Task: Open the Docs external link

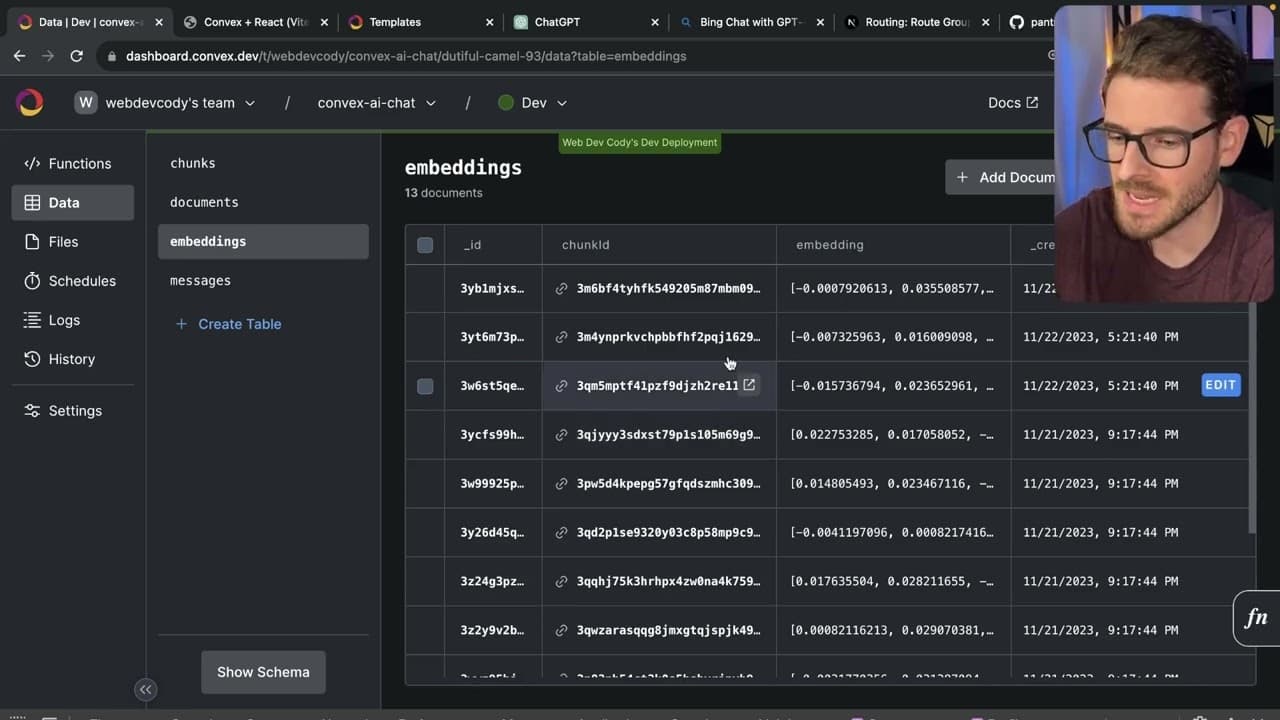Action: tap(1013, 103)
